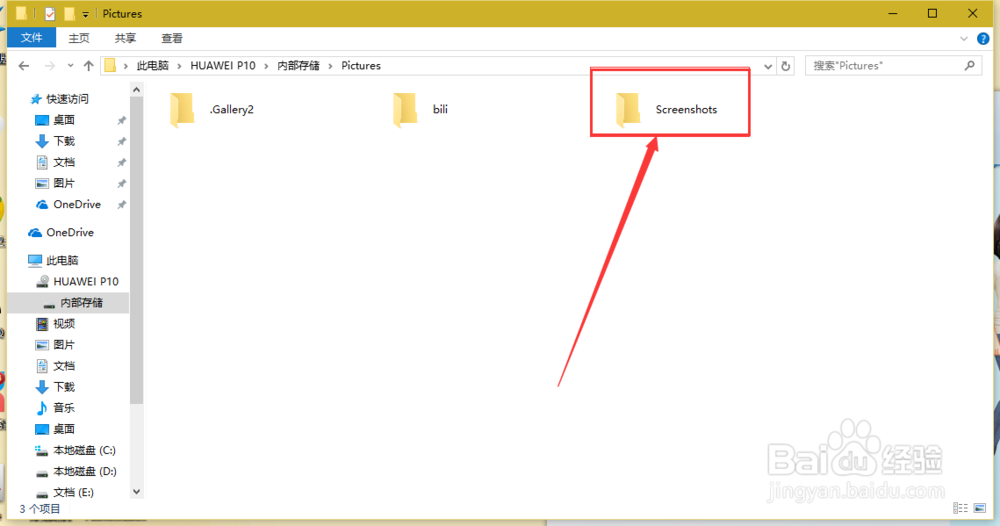The image size is (1000, 526).
Task: Expand the address bar history dropdown
Action: coord(768,66)
